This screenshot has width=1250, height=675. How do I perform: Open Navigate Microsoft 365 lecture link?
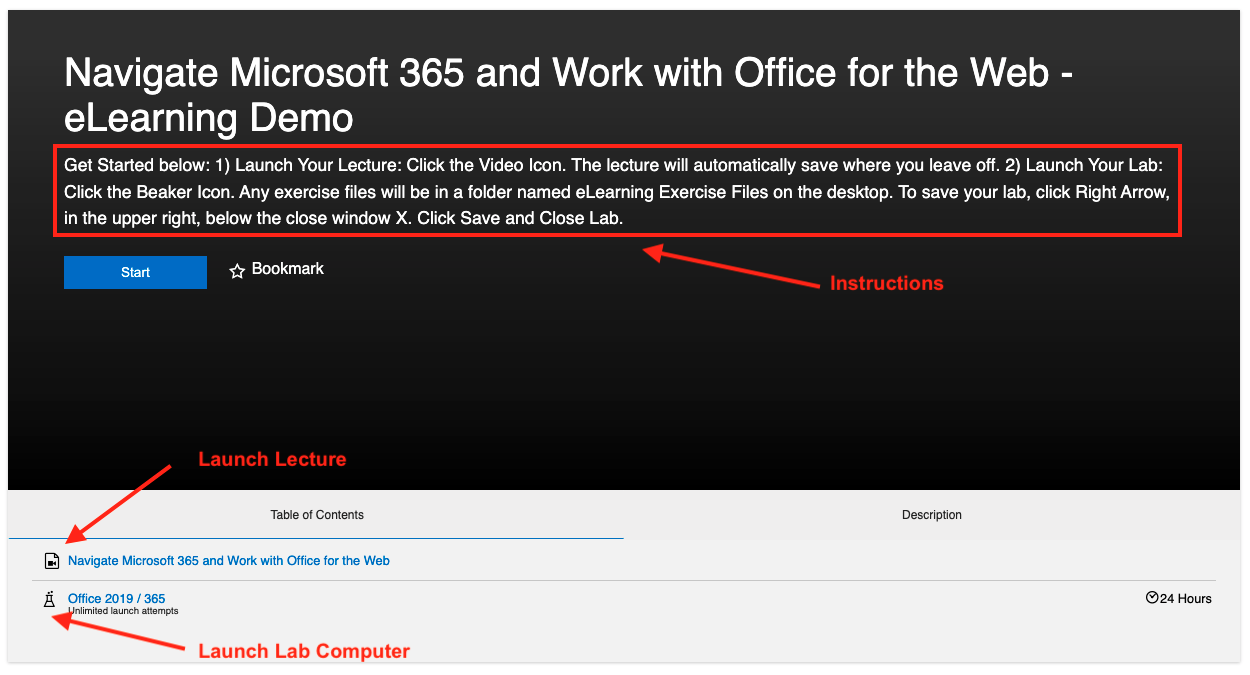click(229, 561)
